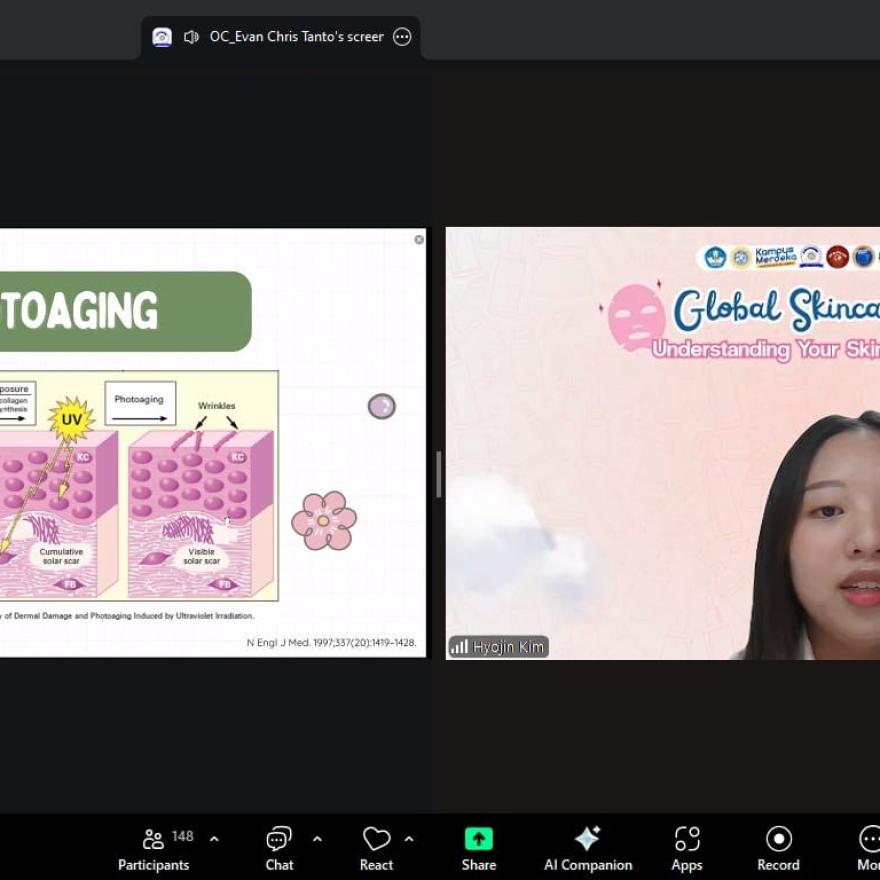
Task: Click the signal strength icon beside Hyojin Kim
Action: pyautogui.click(x=460, y=647)
